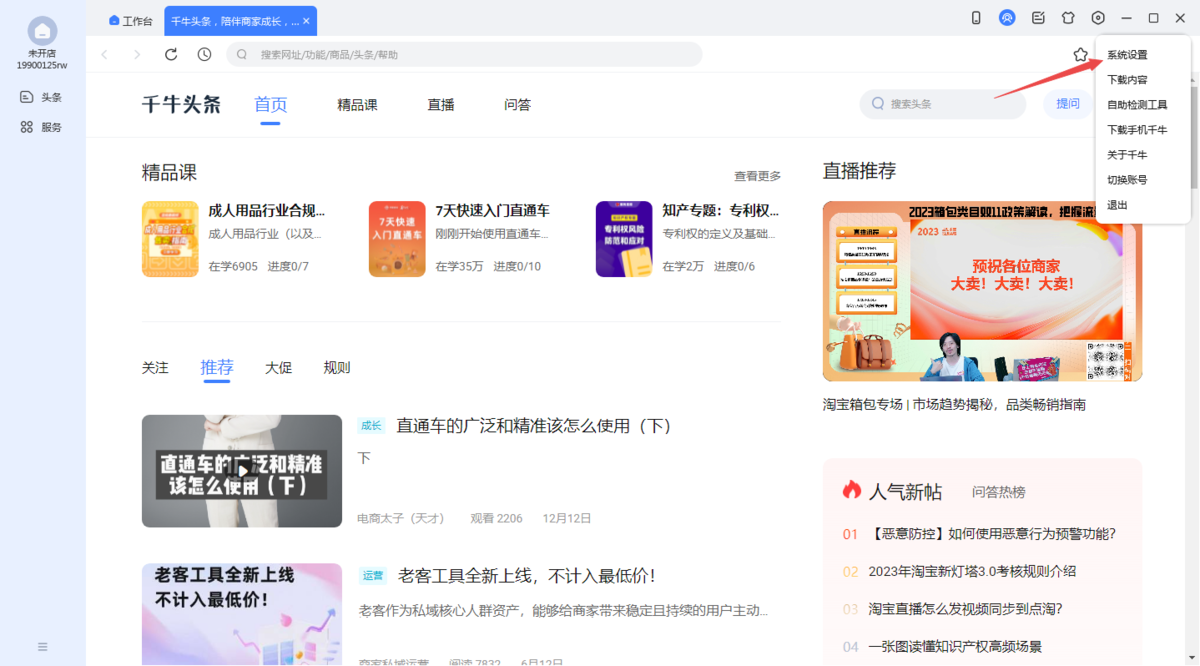Viewport: 1200px width, 666px height.
Task: Open the blue customer service headset icon
Action: (x=1007, y=18)
